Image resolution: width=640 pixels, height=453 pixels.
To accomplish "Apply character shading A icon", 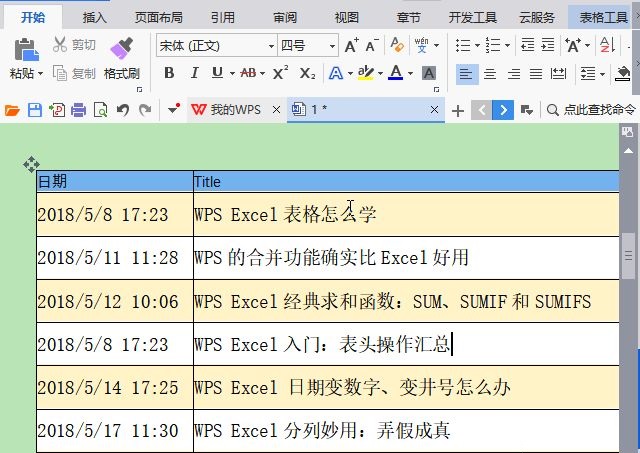I will click(429, 73).
